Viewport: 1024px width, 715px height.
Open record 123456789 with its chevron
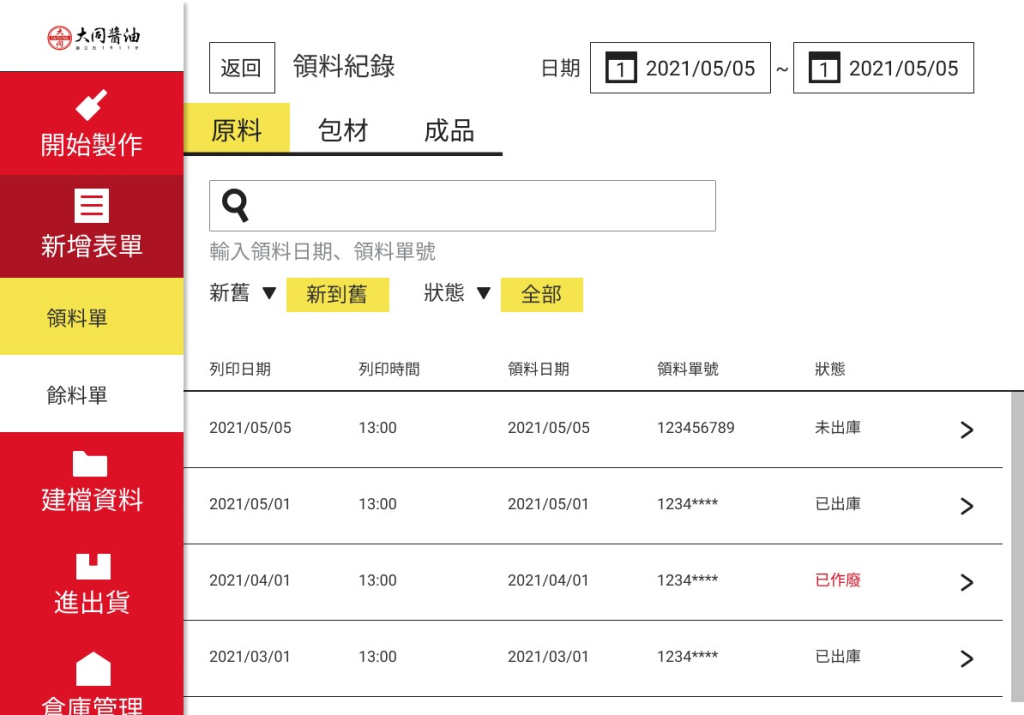(x=966, y=430)
